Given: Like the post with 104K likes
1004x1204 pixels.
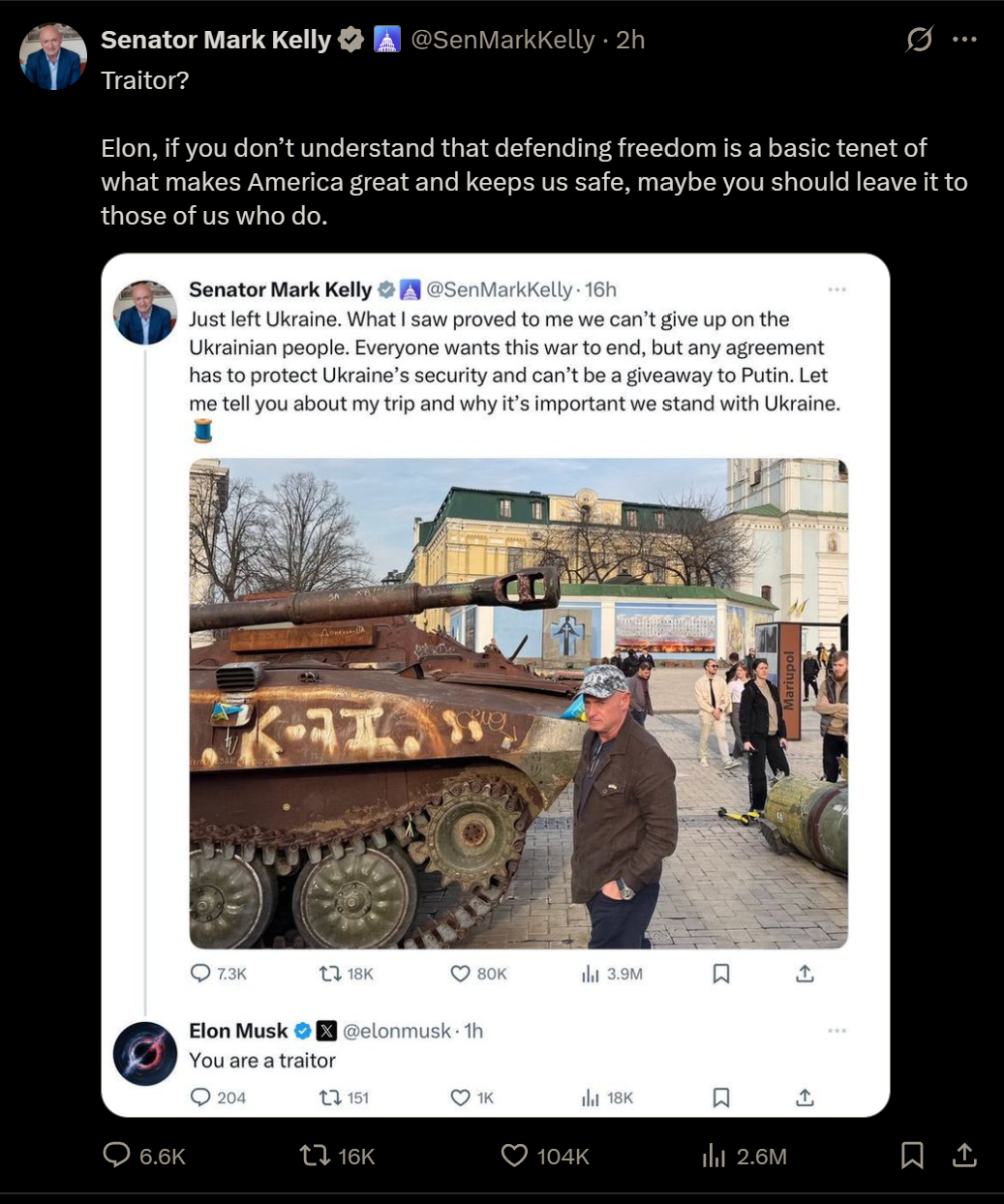Looking at the screenshot, I should [x=544, y=1156].
